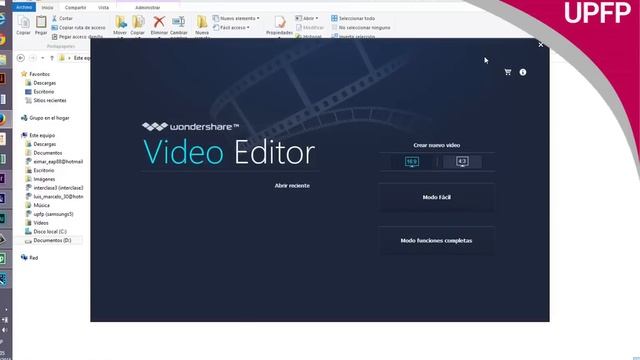The height and width of the screenshot is (360, 640).
Task: Click Pegar acceso directo
Action: point(78,37)
